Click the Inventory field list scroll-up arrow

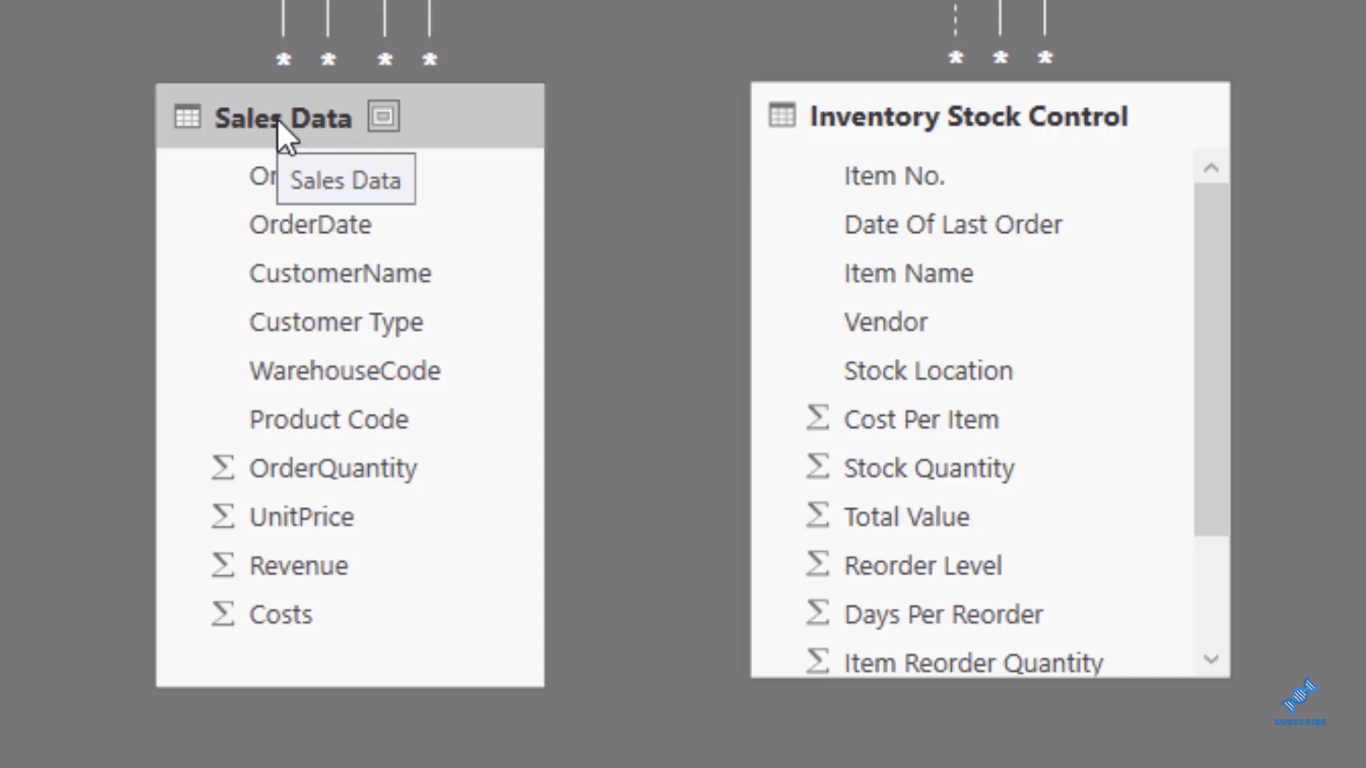[1211, 167]
